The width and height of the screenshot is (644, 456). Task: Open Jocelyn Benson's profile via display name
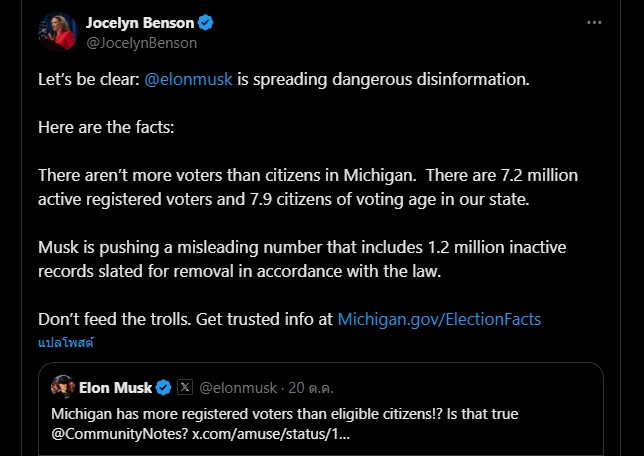[x=140, y=23]
